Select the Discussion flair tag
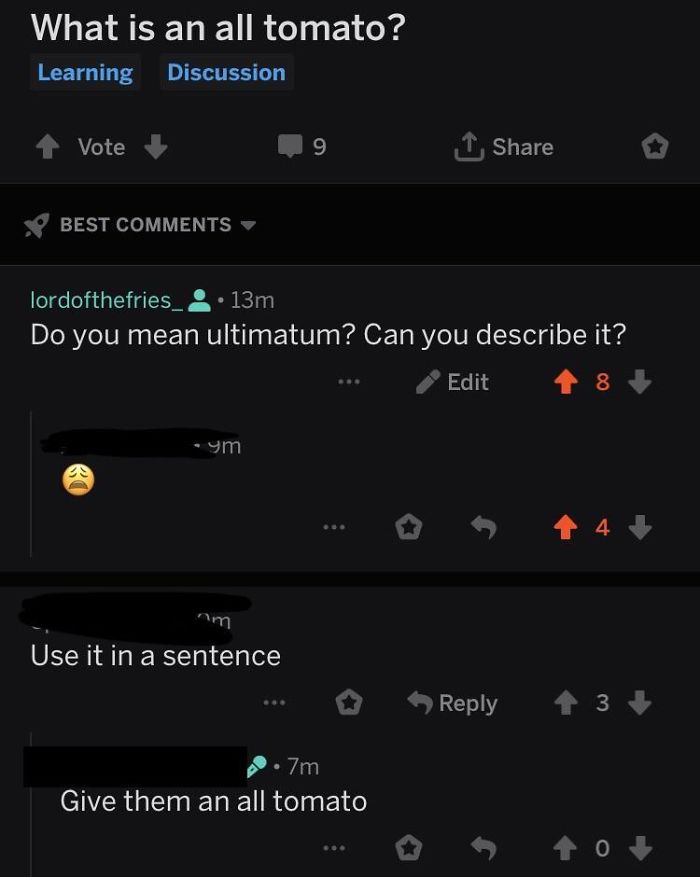The width and height of the screenshot is (700, 877). (x=226, y=72)
